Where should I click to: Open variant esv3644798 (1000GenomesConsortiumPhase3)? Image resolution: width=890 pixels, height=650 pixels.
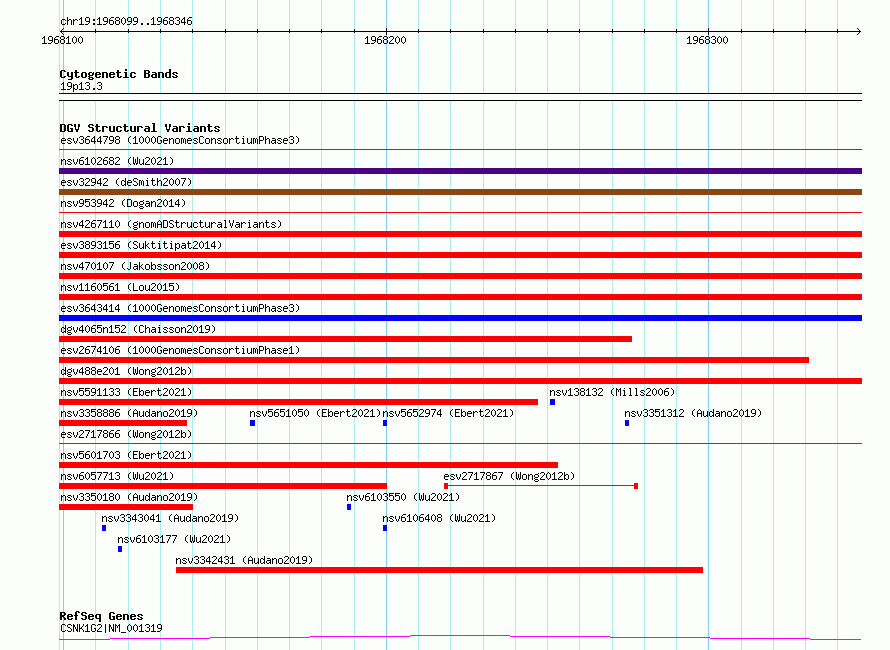(180, 140)
